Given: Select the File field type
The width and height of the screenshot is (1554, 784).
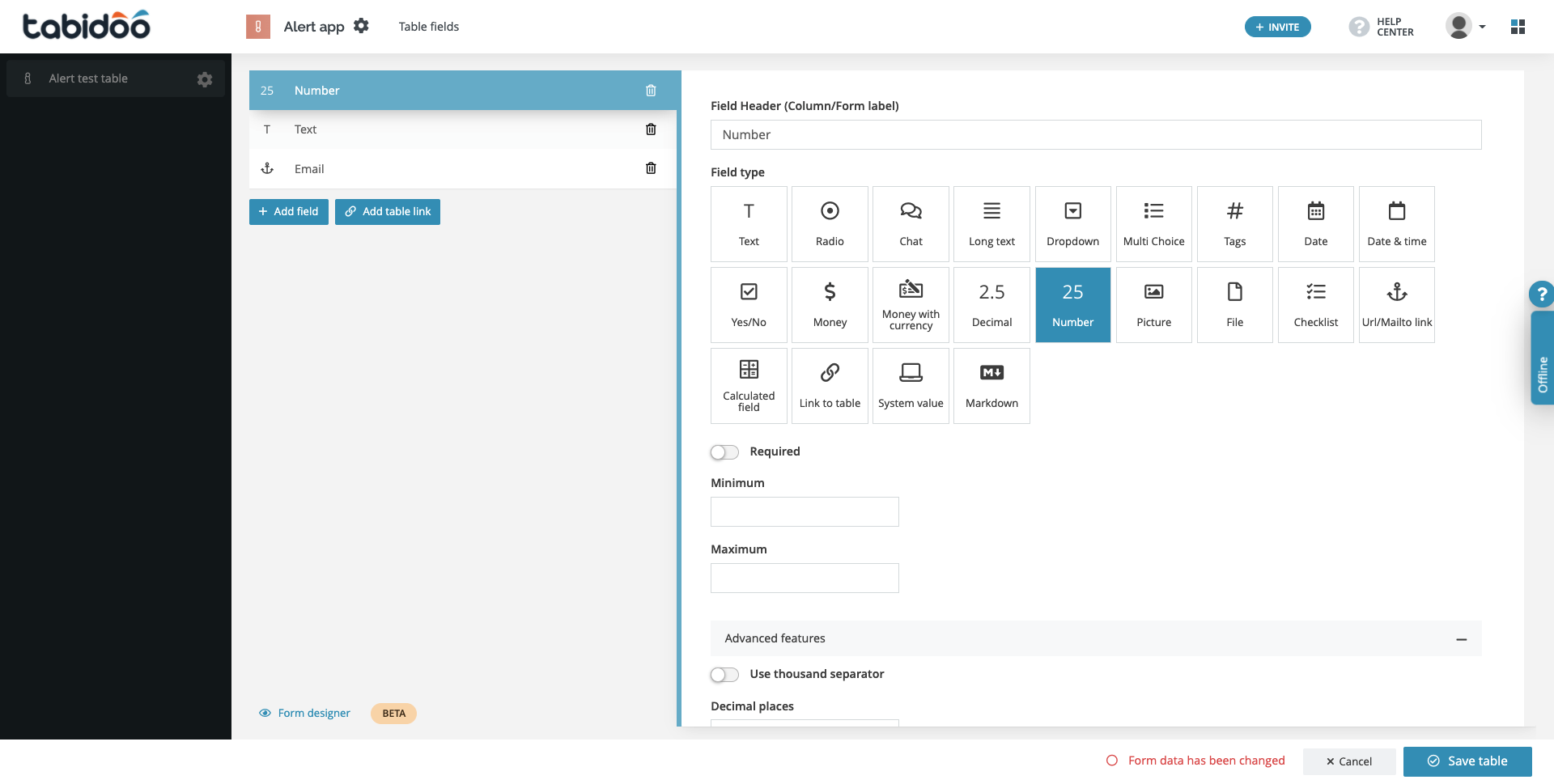Looking at the screenshot, I should point(1234,305).
